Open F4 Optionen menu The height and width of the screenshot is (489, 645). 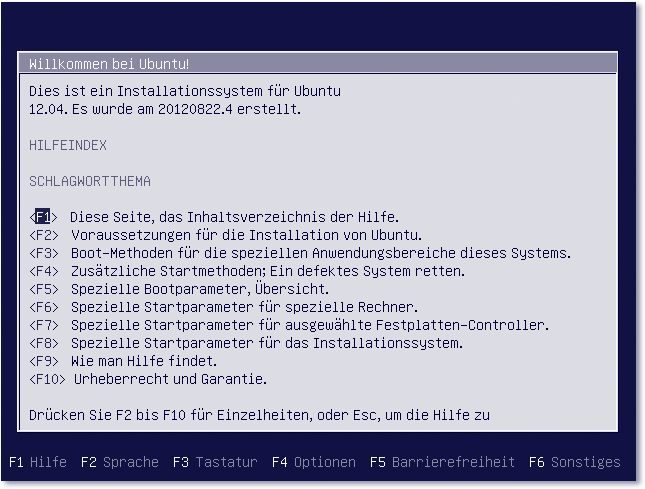point(313,462)
